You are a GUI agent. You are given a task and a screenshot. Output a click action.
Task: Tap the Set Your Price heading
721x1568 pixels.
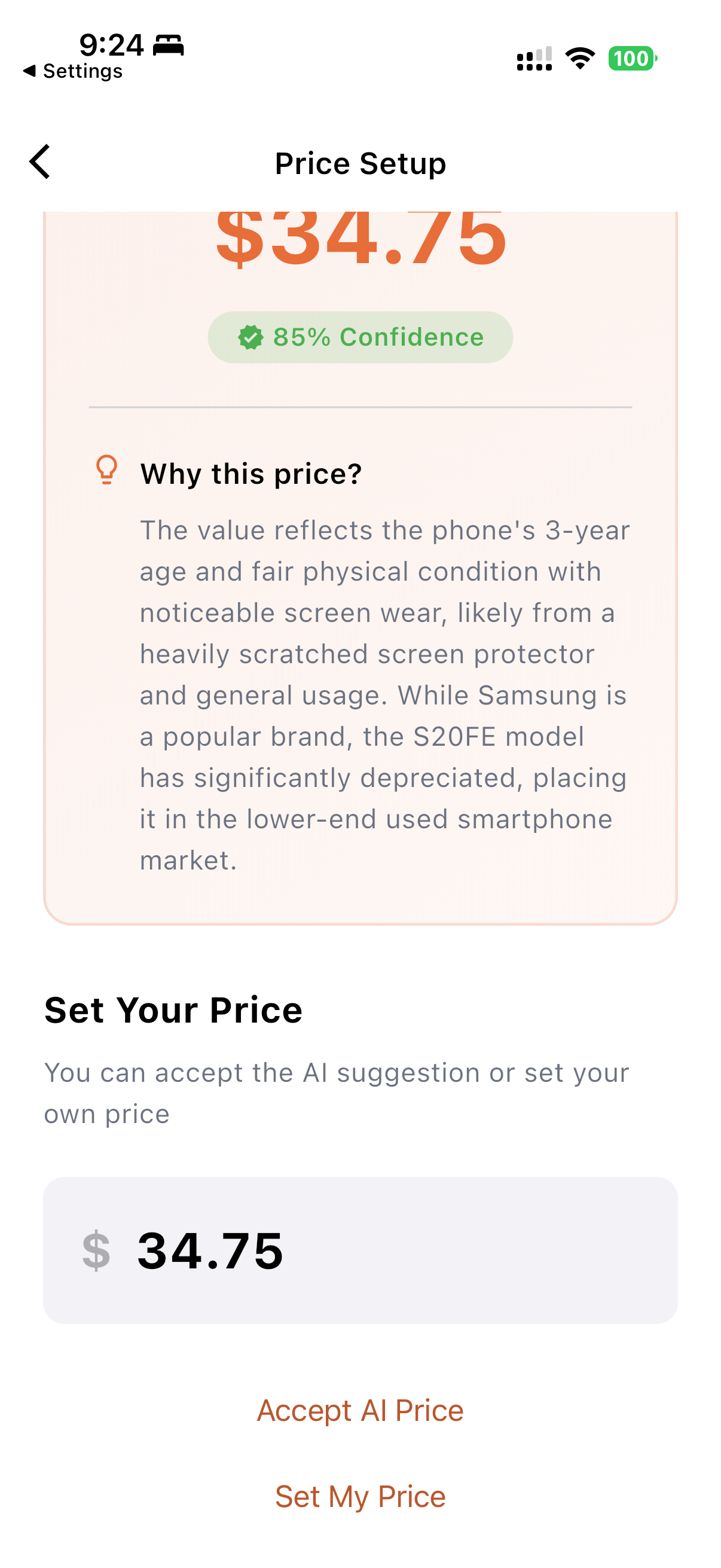click(x=173, y=1011)
